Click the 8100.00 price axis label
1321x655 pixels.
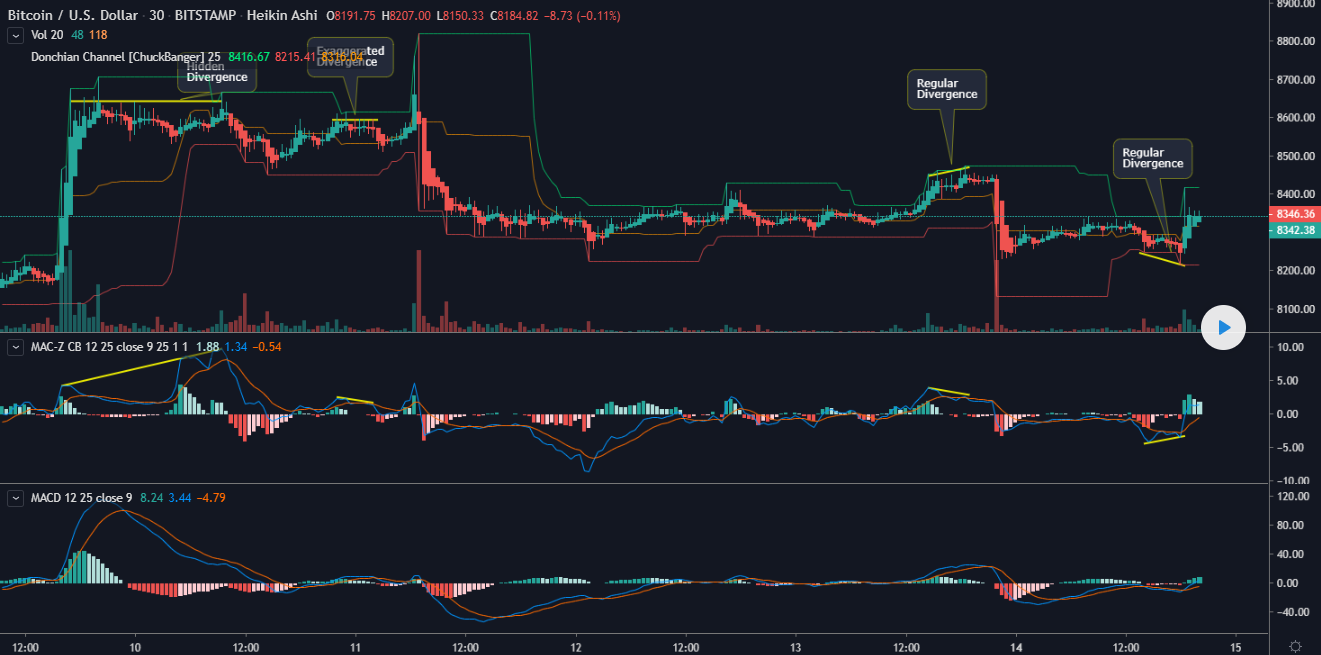click(x=1295, y=309)
